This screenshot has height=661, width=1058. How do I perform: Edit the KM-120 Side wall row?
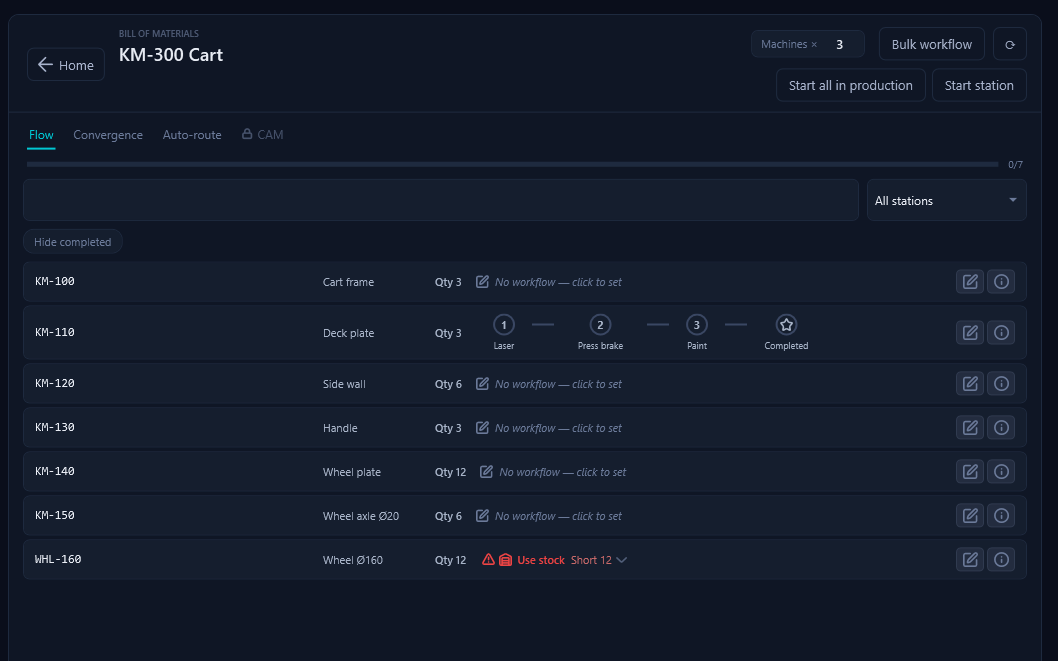(x=970, y=383)
